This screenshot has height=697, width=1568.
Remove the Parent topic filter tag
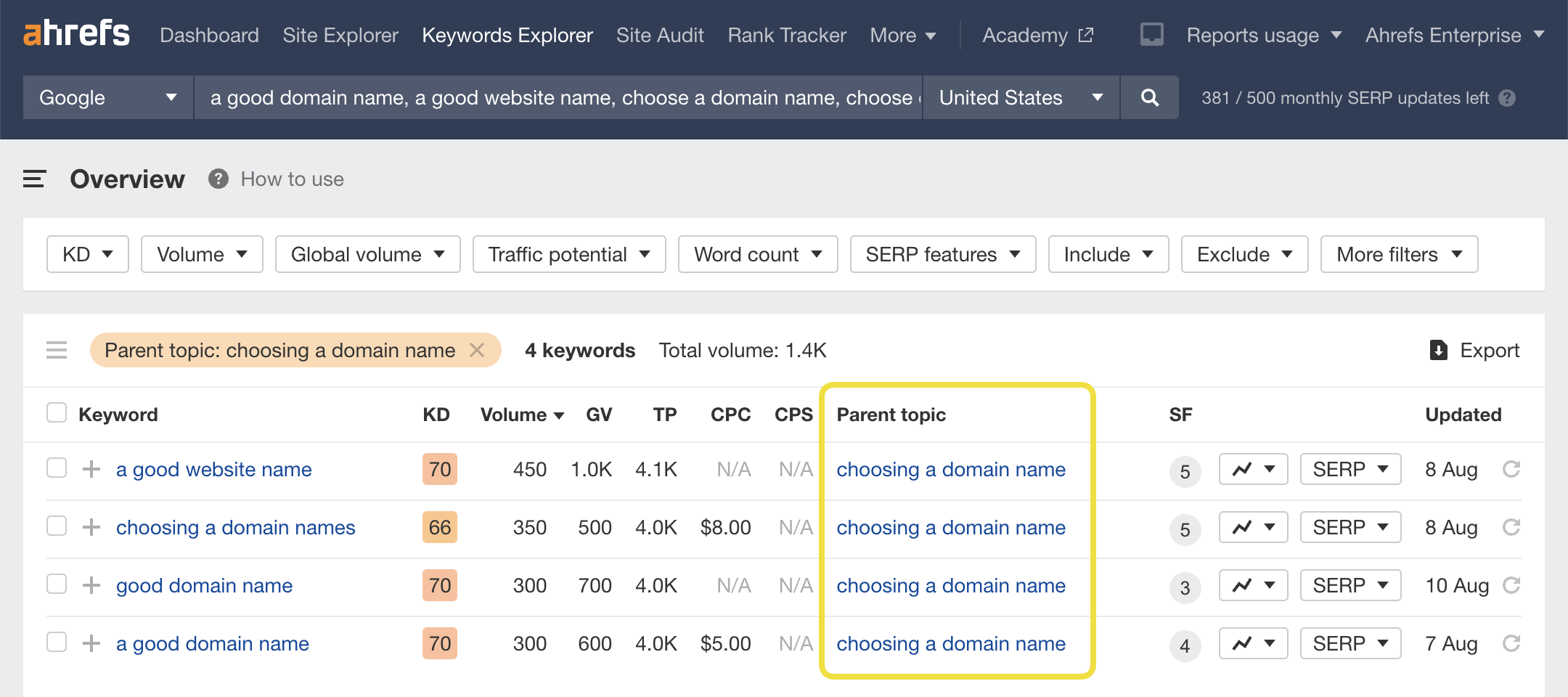(477, 350)
